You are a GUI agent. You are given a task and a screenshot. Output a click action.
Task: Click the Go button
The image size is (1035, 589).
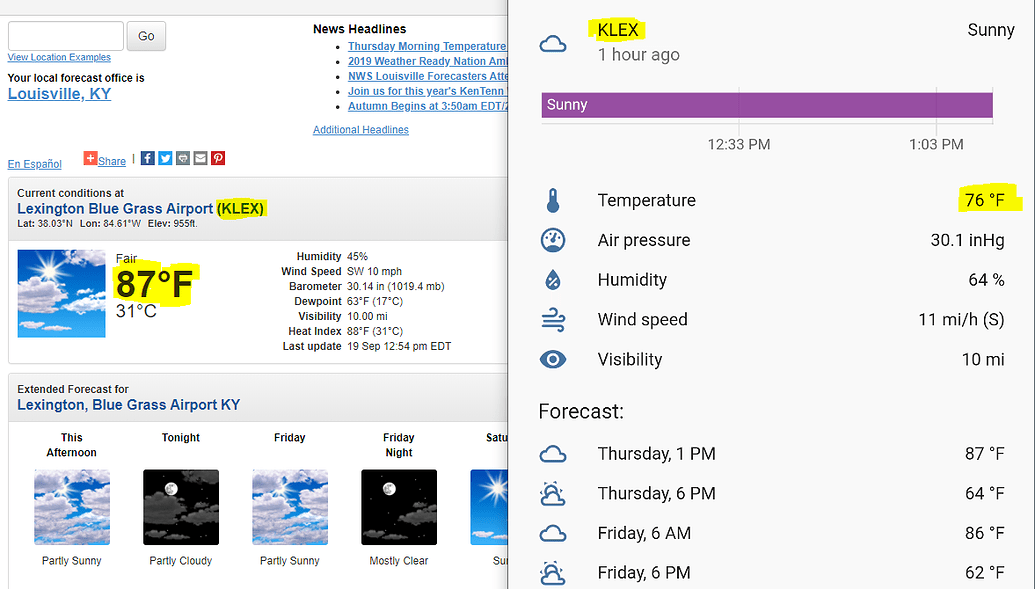(x=147, y=36)
